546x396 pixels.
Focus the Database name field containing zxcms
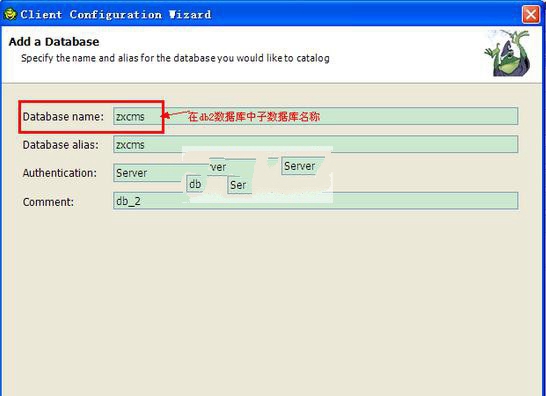(315, 116)
